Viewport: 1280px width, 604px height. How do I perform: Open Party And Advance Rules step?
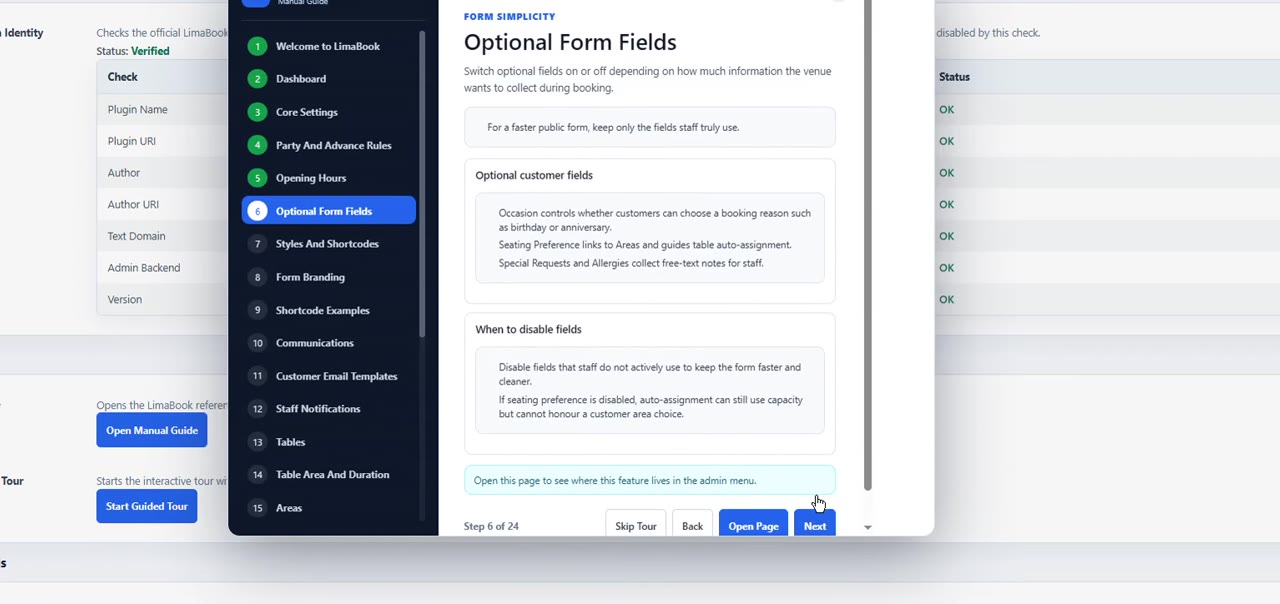328,145
